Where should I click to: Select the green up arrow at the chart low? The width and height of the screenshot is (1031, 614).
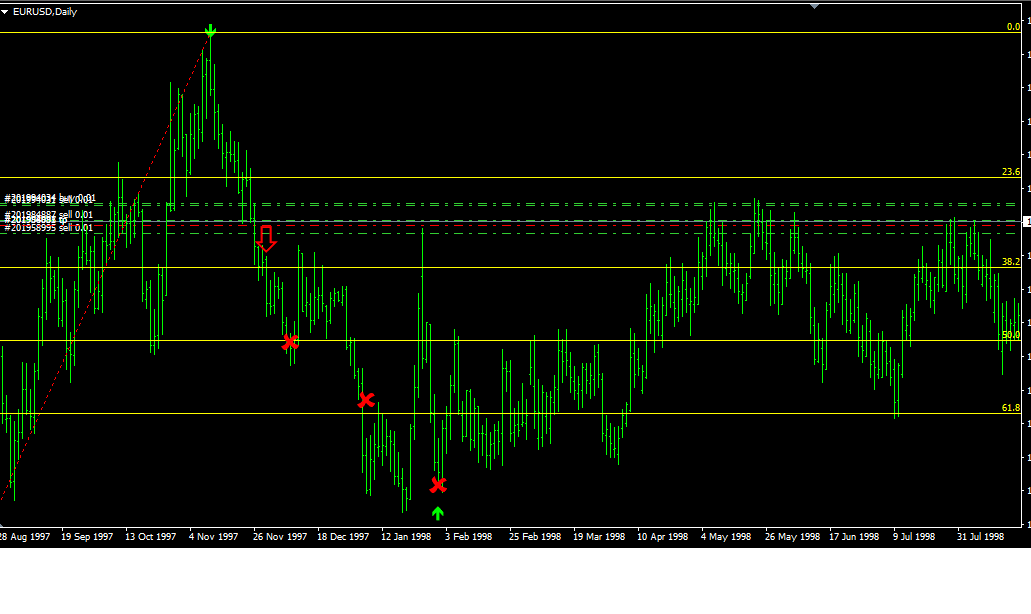[x=438, y=513]
